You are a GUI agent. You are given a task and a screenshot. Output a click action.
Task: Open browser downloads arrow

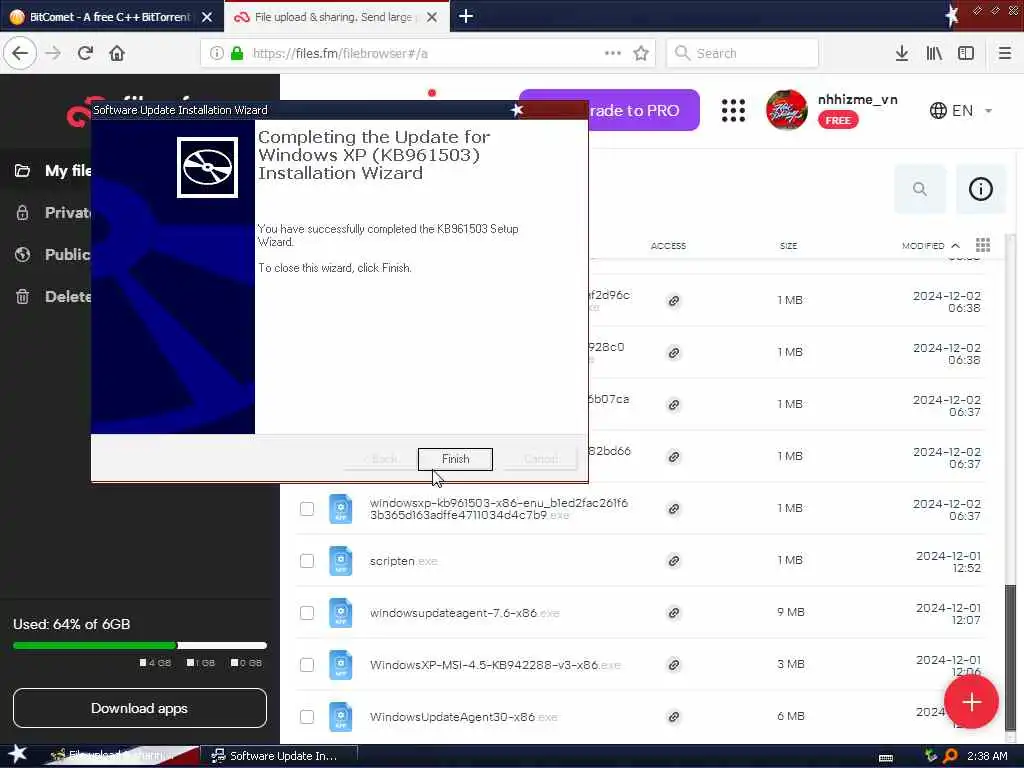pyautogui.click(x=902, y=54)
